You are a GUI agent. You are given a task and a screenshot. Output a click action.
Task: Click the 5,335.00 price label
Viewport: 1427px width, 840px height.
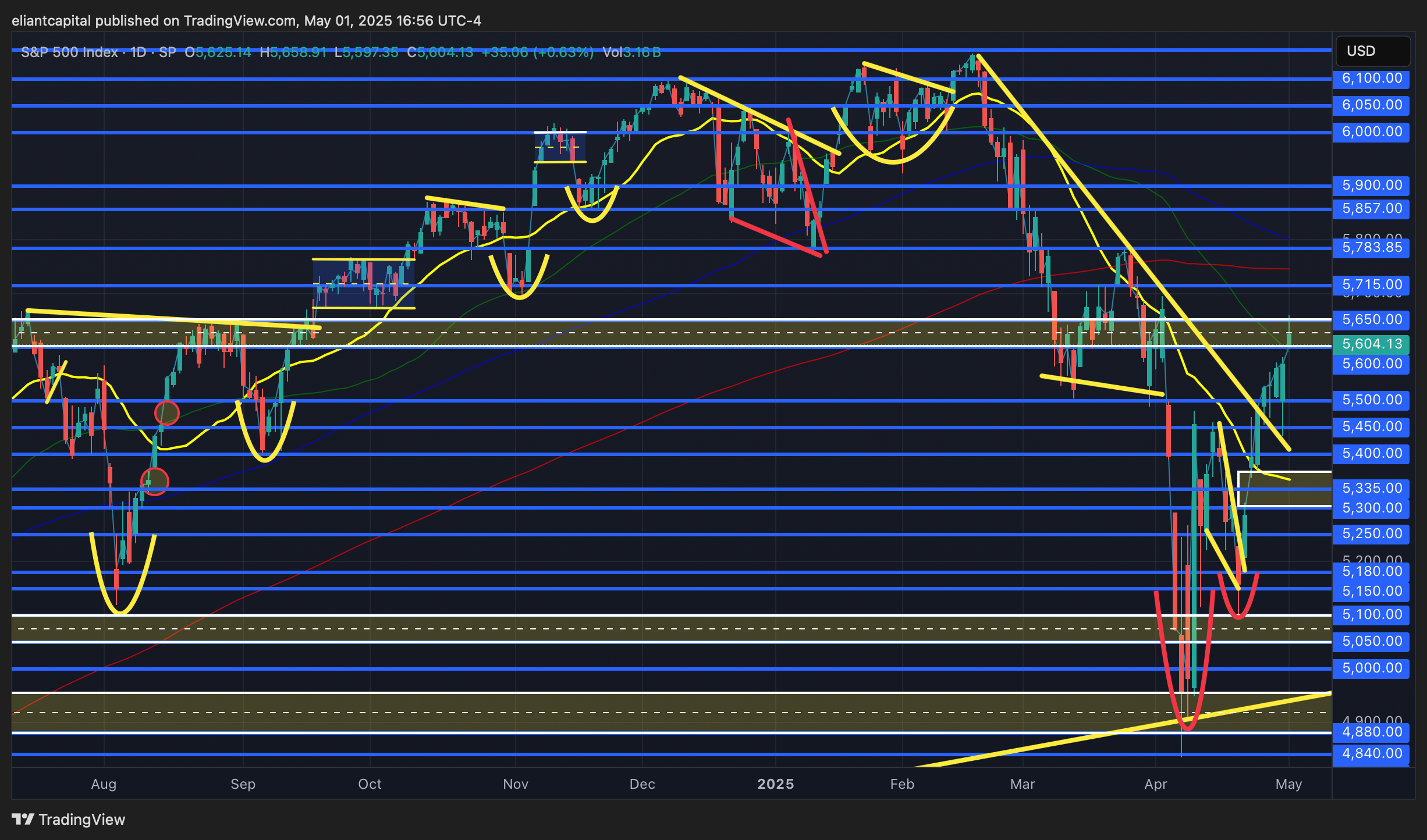[1371, 488]
